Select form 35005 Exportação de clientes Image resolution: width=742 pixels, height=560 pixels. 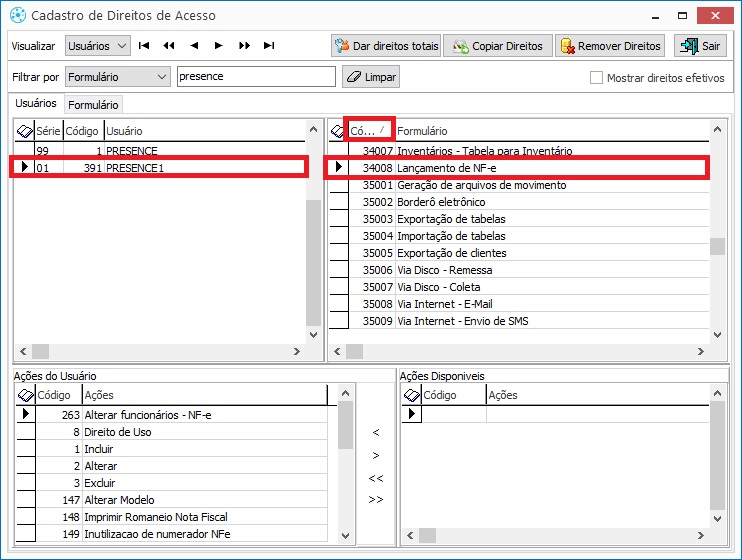(x=519, y=253)
